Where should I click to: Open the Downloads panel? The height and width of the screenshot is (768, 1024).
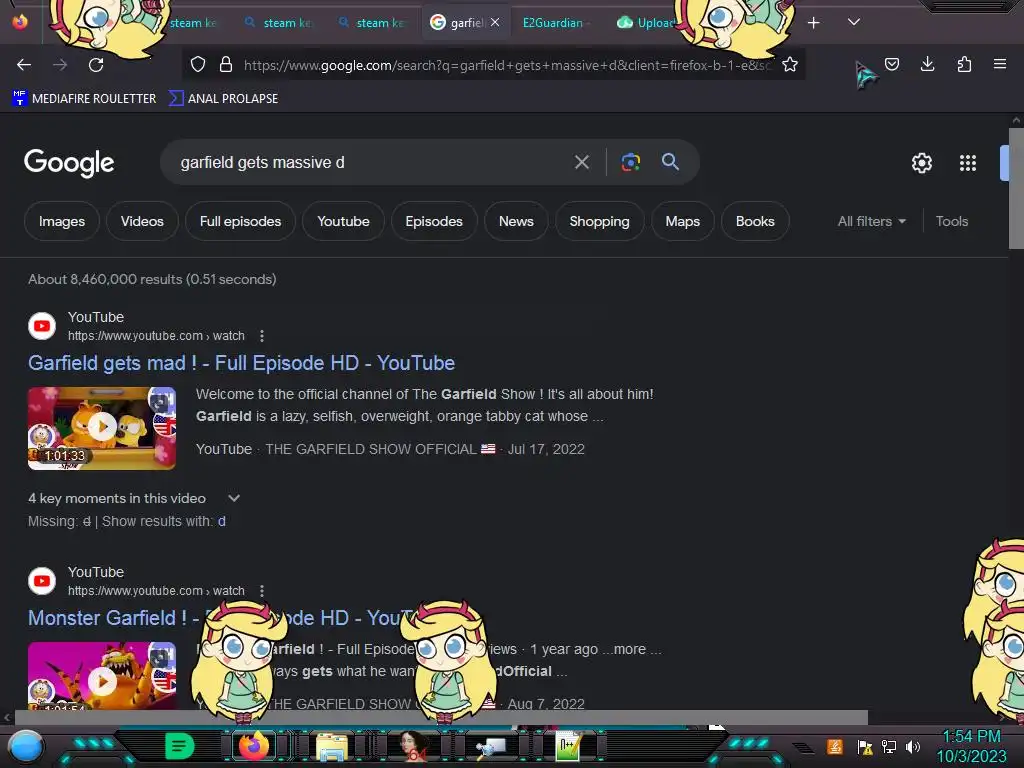coord(927,64)
